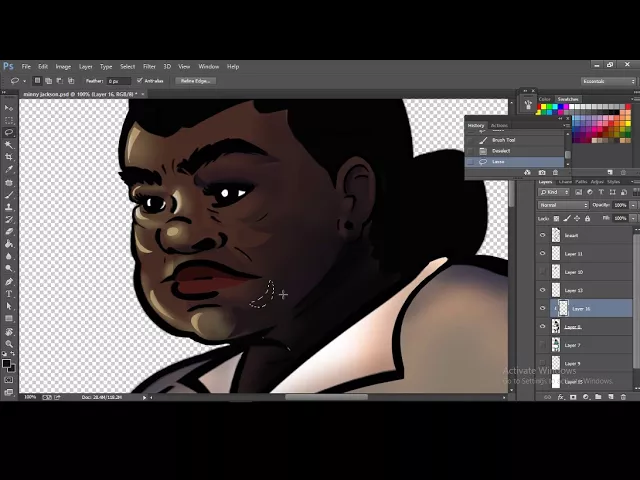This screenshot has height=480, width=640.
Task: Select the Healing Brush tool
Action: pyautogui.click(x=9, y=182)
